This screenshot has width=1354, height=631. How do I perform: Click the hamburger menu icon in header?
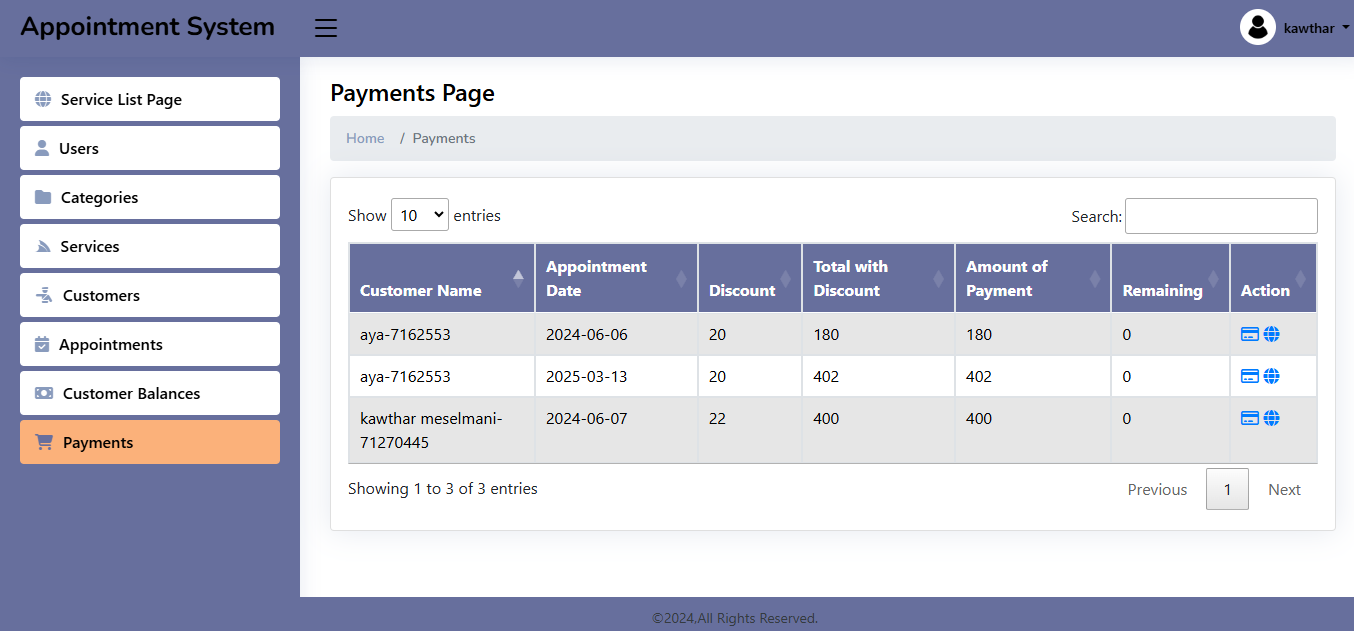point(326,28)
